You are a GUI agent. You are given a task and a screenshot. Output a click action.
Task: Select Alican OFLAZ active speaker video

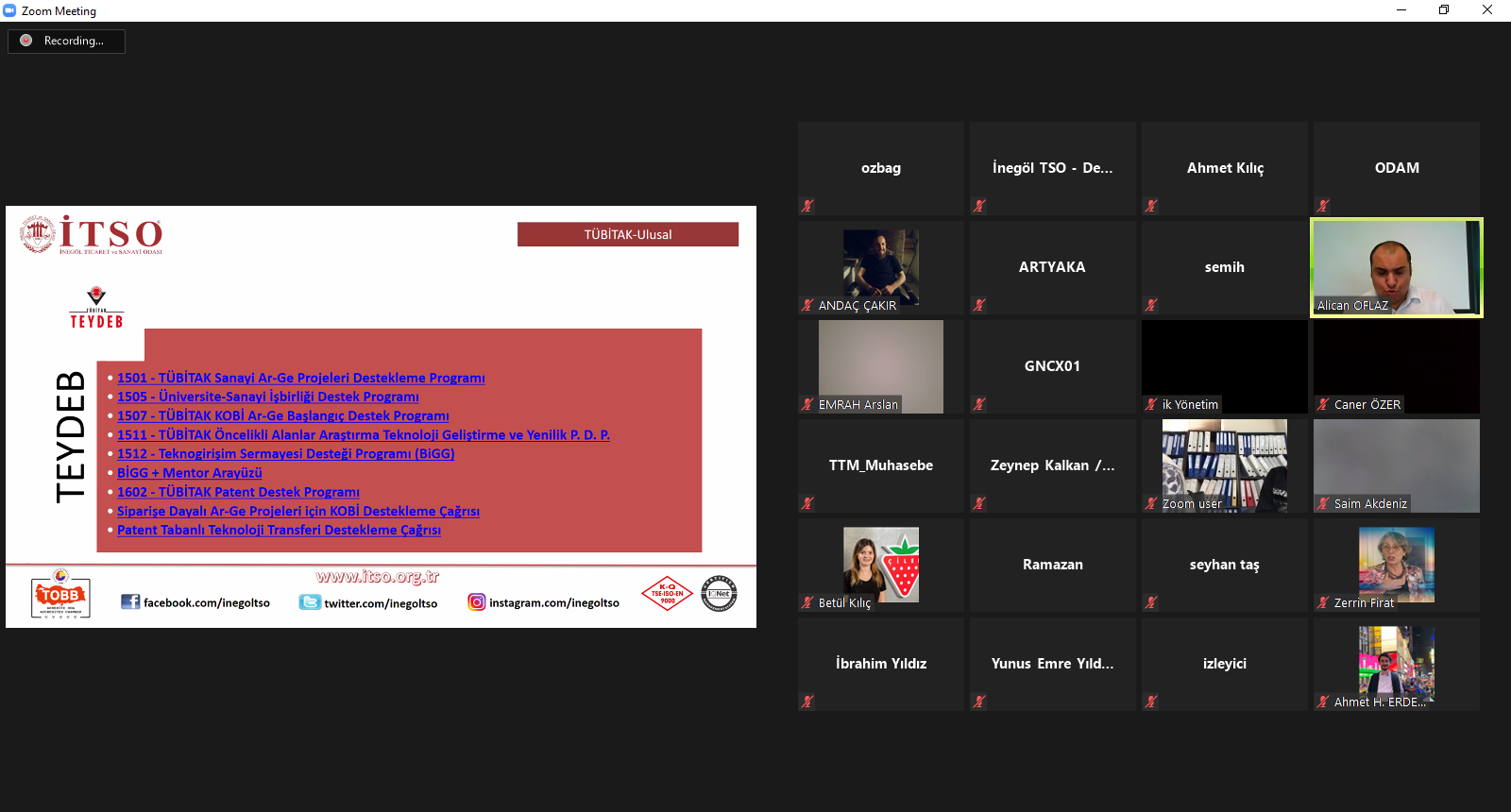pos(1397,267)
